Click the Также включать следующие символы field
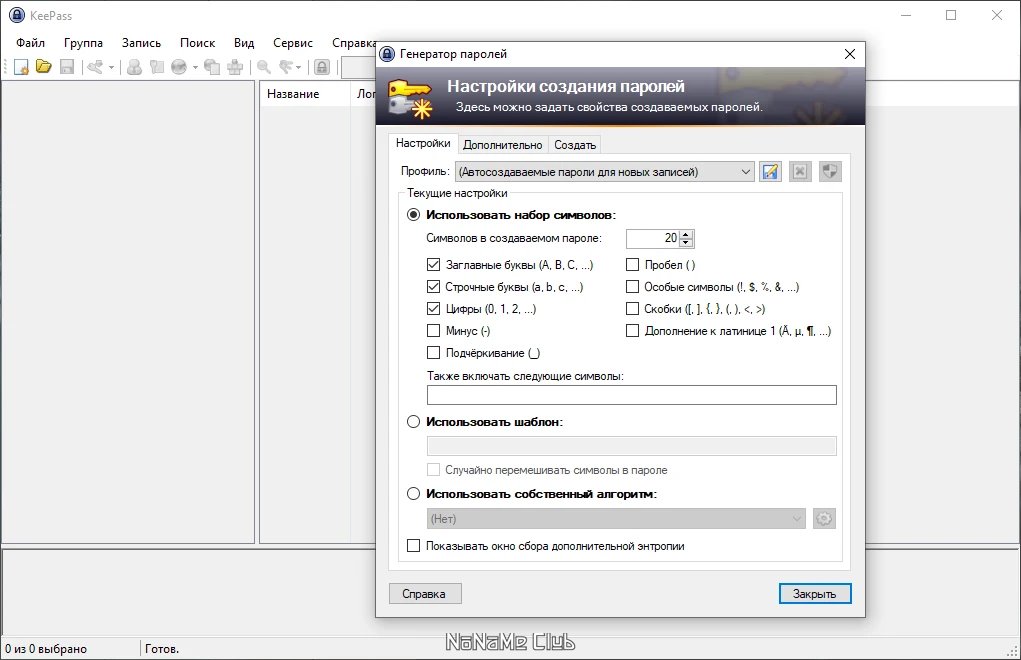The width and height of the screenshot is (1021, 660). point(632,395)
